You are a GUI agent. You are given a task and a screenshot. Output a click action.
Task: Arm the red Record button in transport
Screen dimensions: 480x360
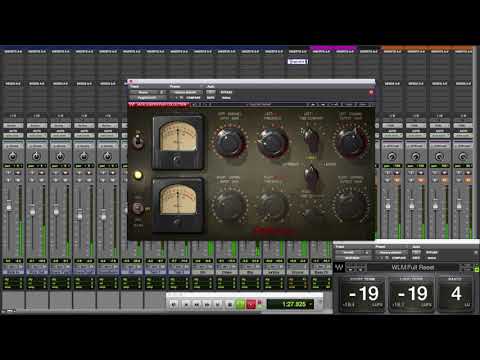(x=251, y=304)
